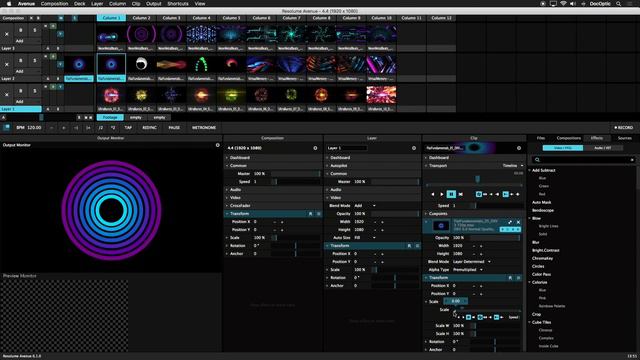The image size is (640, 360).
Task: Click preset icon on Clip Transform header
Action: [510, 278]
